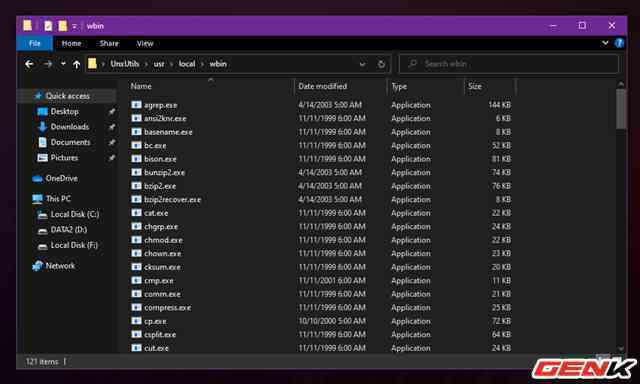Screen dimensions: 640x384
Task: Switch to the Home ribbon tab
Action: click(71, 43)
